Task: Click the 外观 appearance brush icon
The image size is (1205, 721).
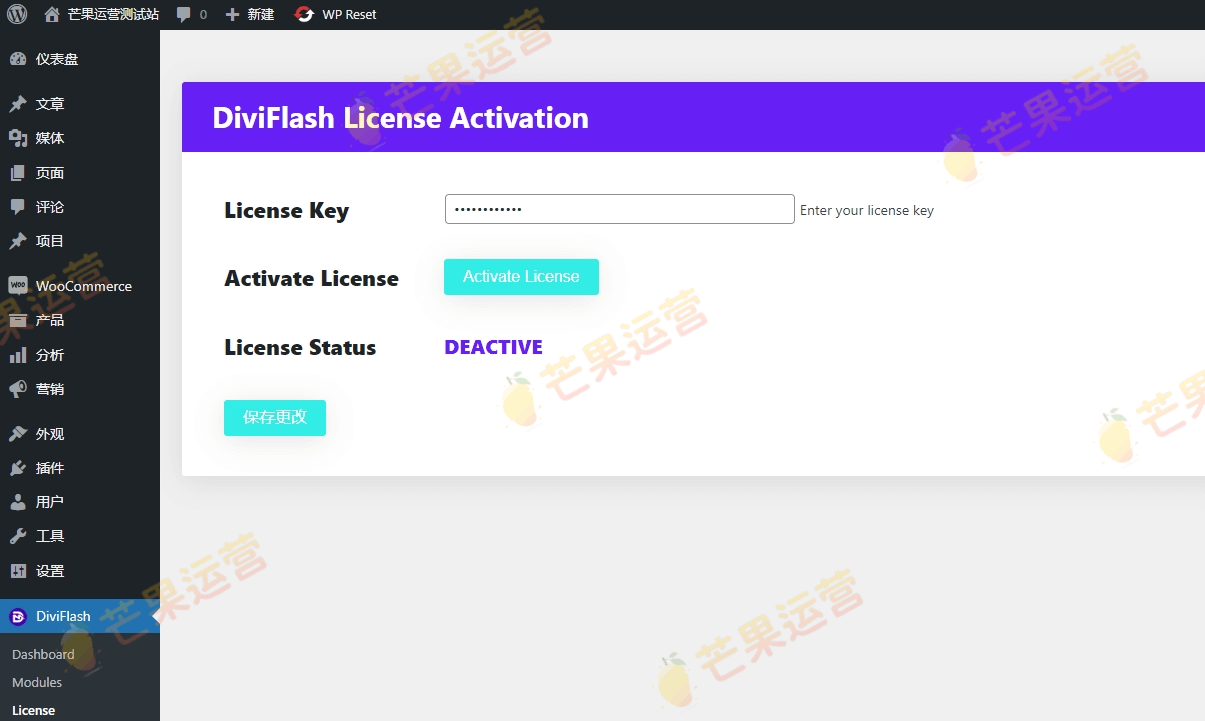Action: 20,433
